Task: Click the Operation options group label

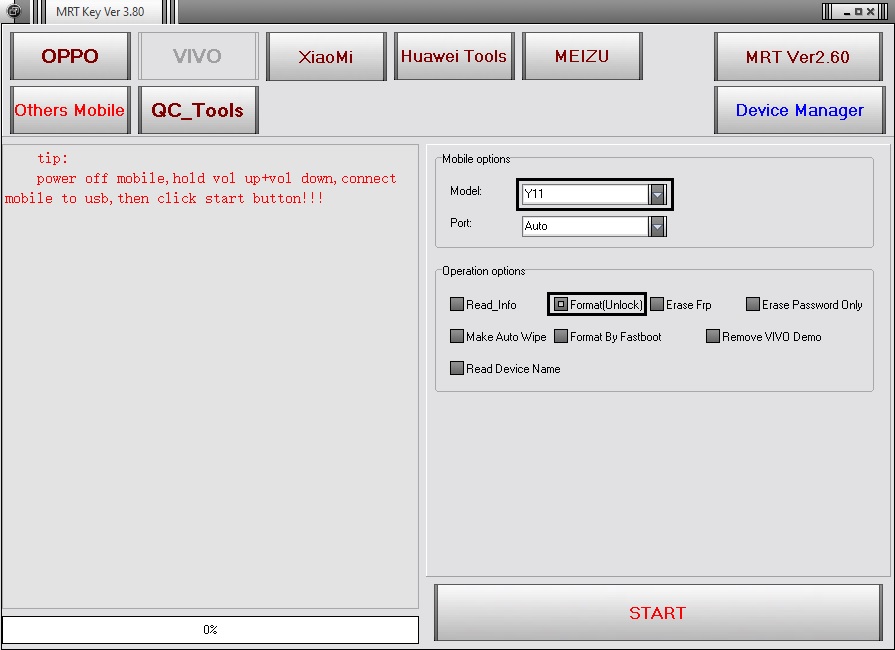Action: click(483, 271)
